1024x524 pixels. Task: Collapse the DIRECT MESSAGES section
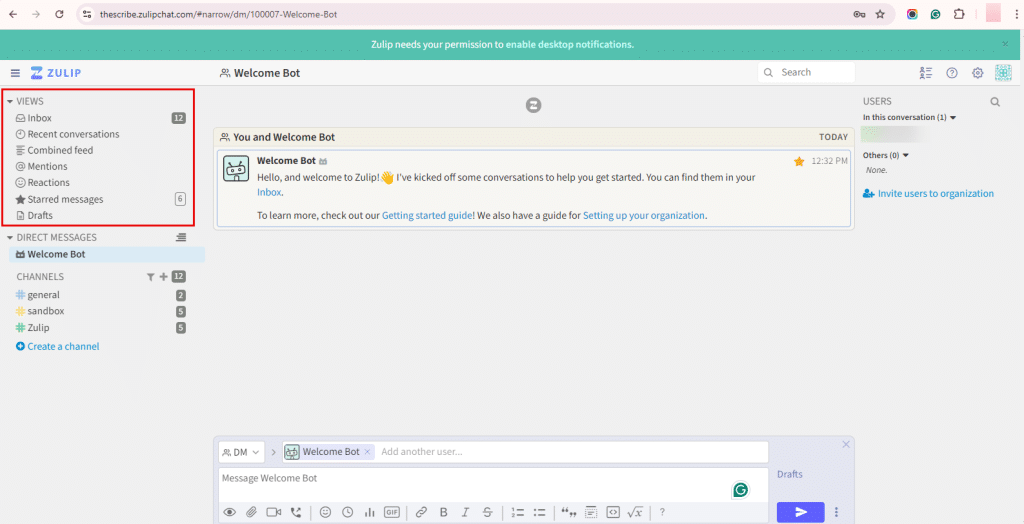[x=10, y=238]
